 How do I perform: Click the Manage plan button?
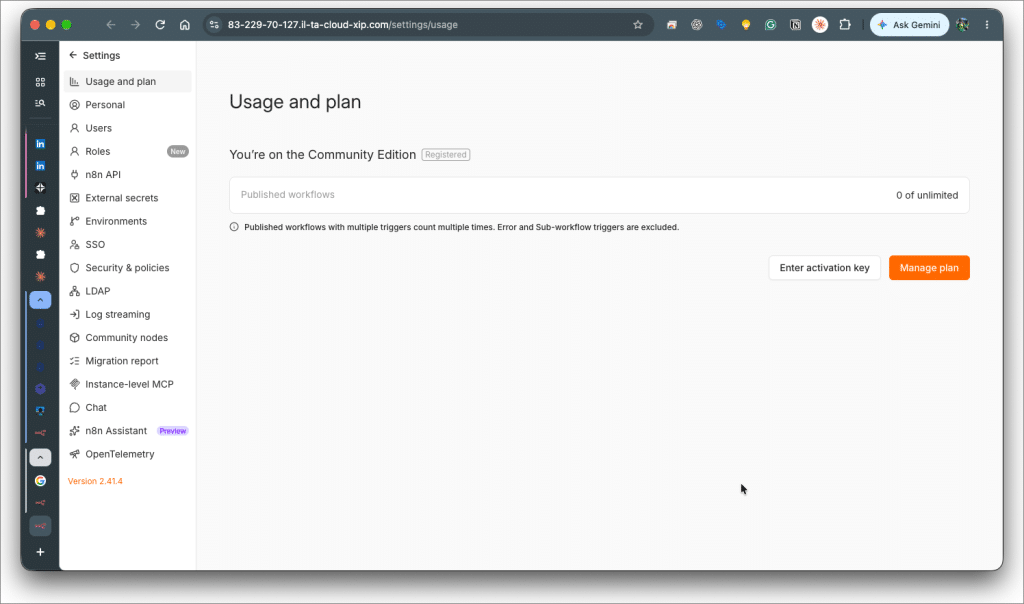929,268
